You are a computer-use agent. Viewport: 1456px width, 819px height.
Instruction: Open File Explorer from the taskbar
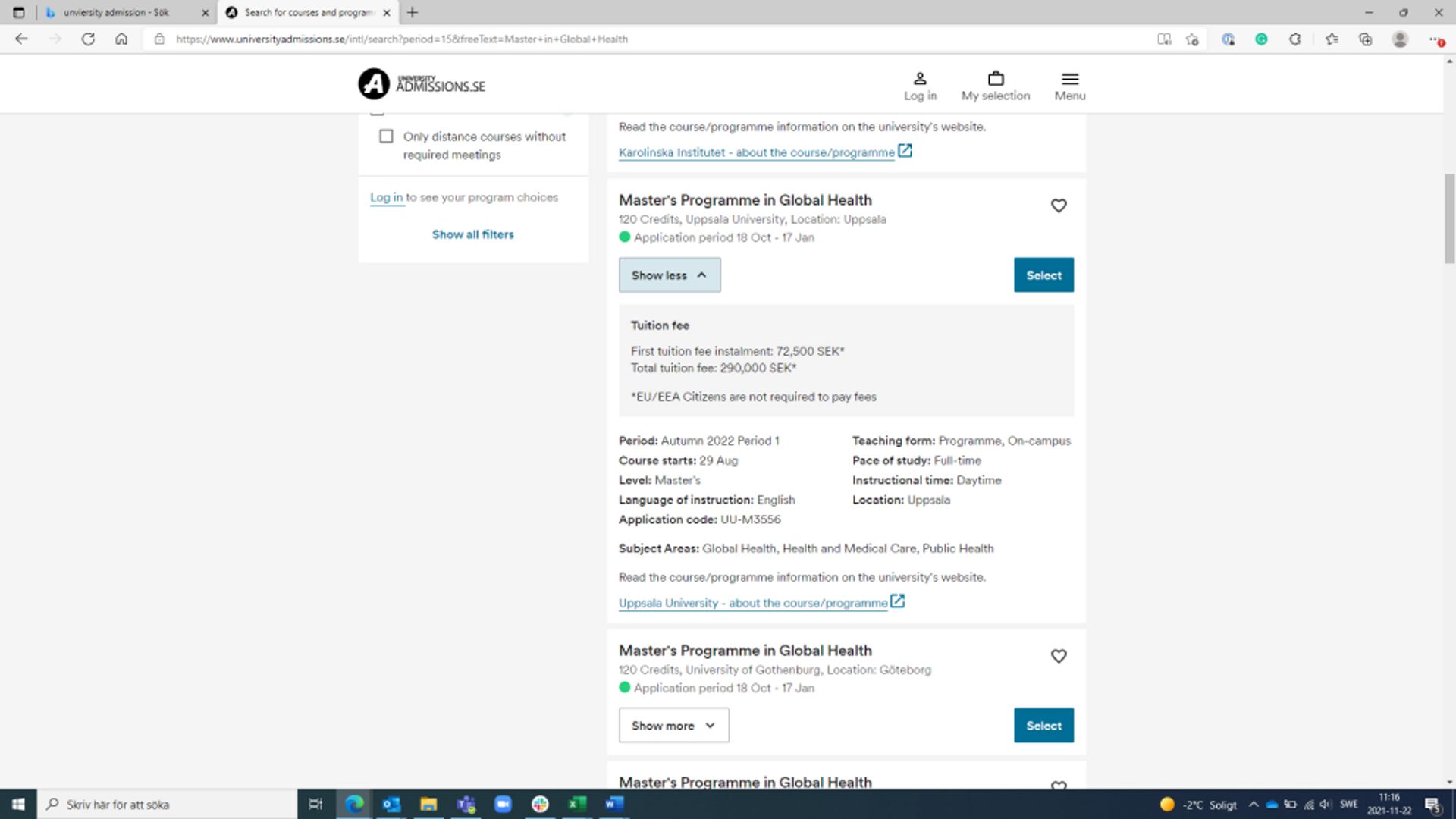(x=428, y=804)
